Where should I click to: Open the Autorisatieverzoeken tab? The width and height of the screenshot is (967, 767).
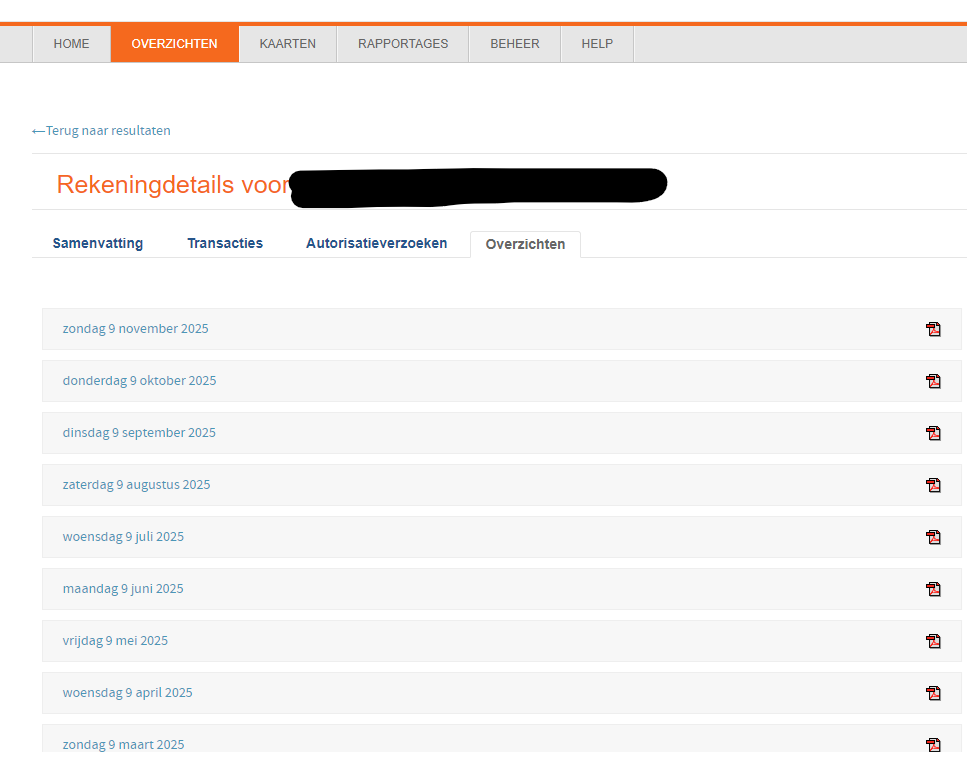[376, 244]
